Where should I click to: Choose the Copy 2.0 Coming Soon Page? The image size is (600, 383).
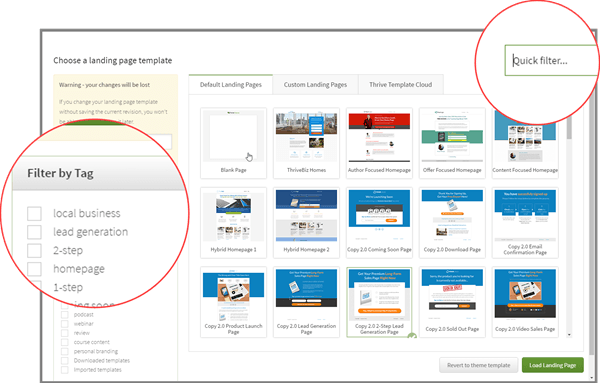pyautogui.click(x=379, y=223)
